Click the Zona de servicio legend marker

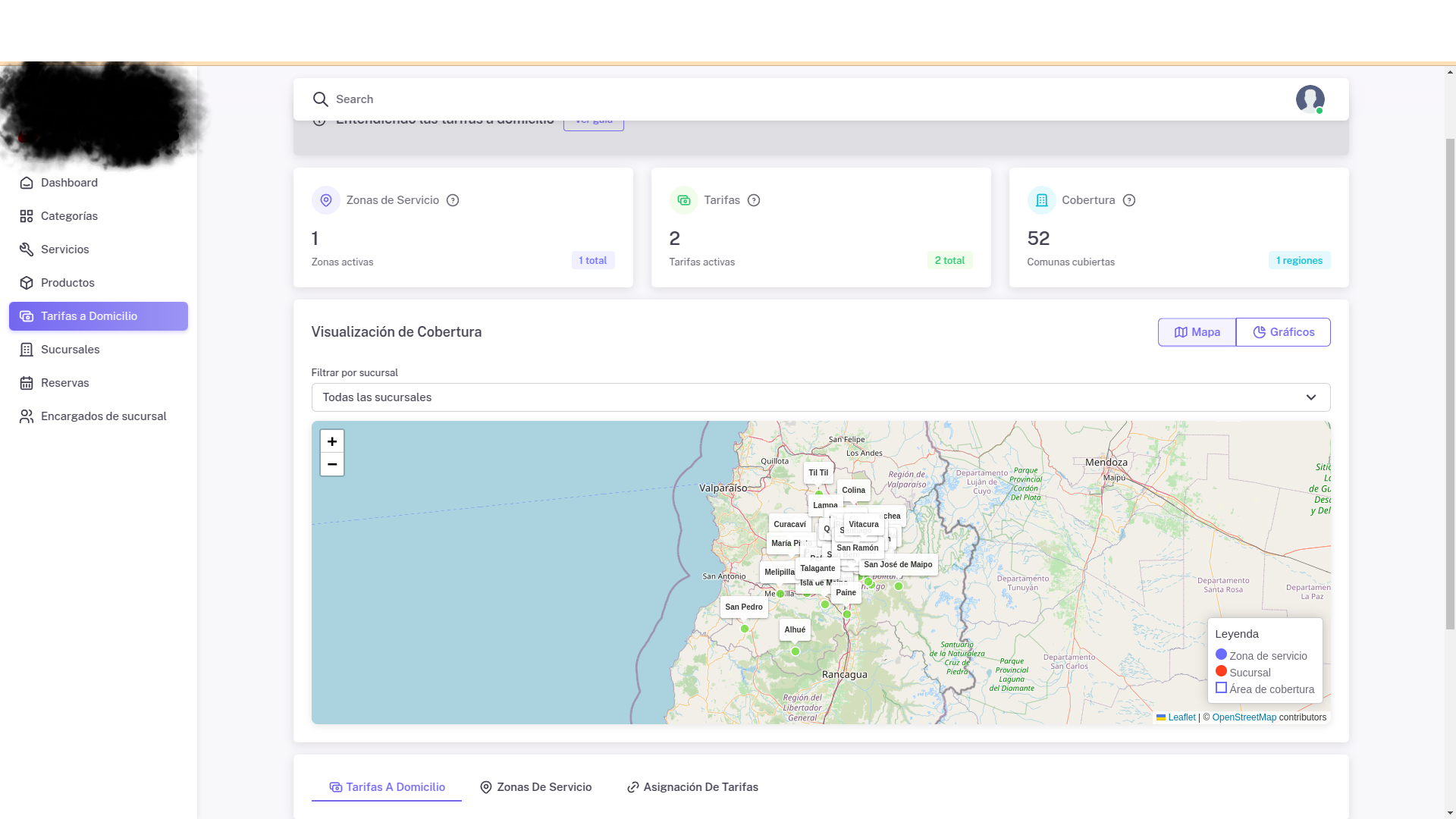click(1221, 654)
